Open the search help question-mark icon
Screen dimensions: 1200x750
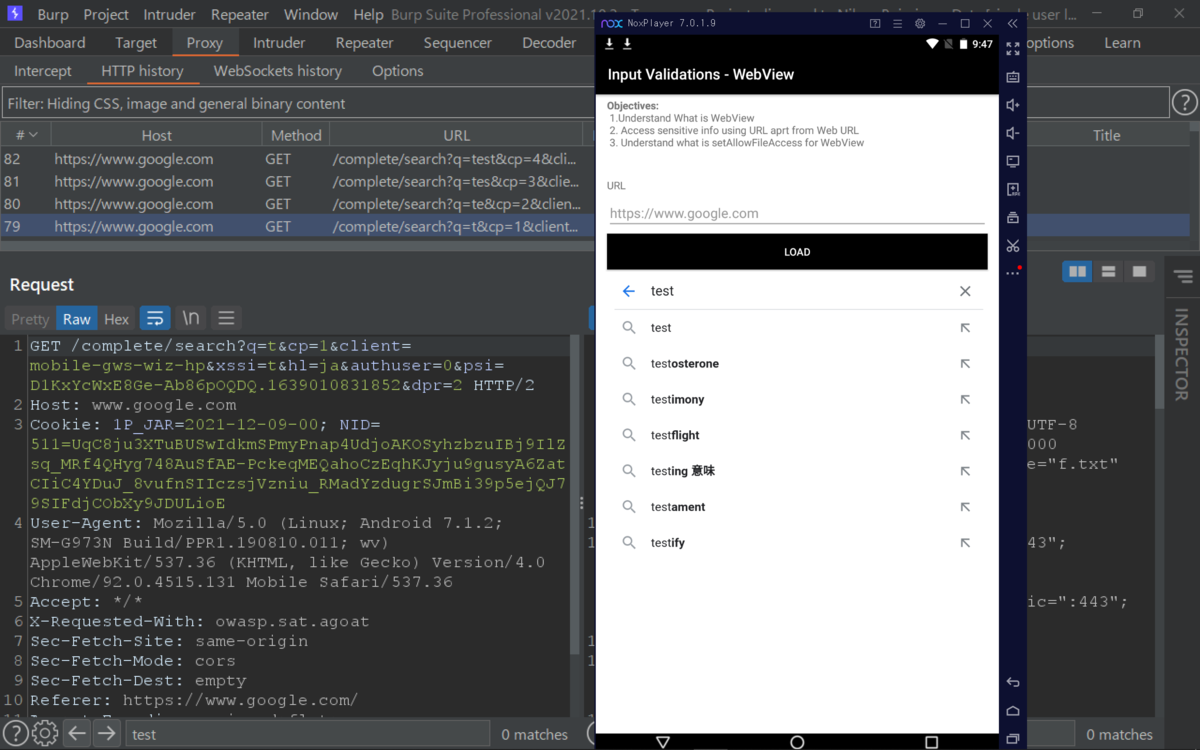pos(15,734)
